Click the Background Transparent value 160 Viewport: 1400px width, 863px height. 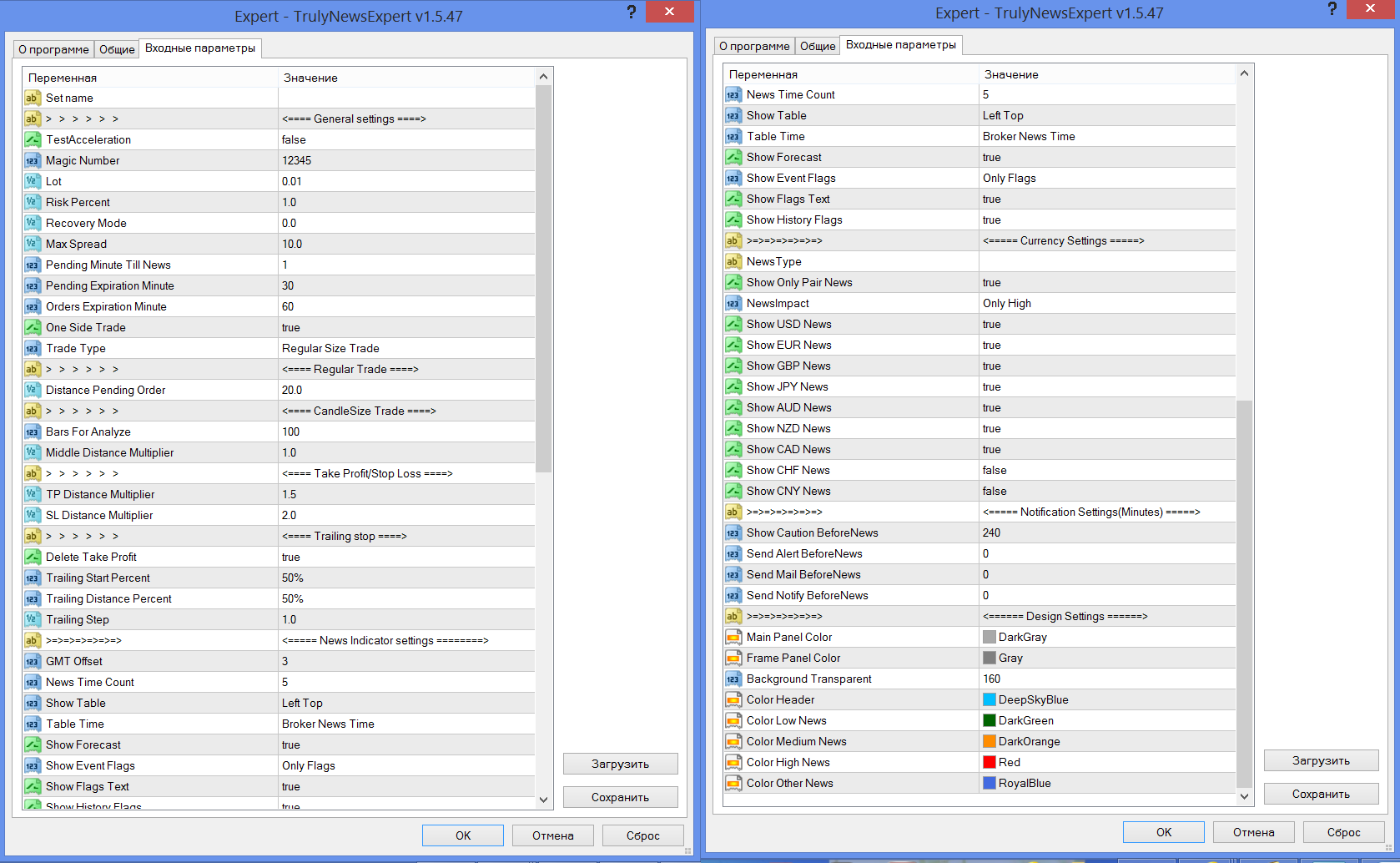click(x=991, y=679)
